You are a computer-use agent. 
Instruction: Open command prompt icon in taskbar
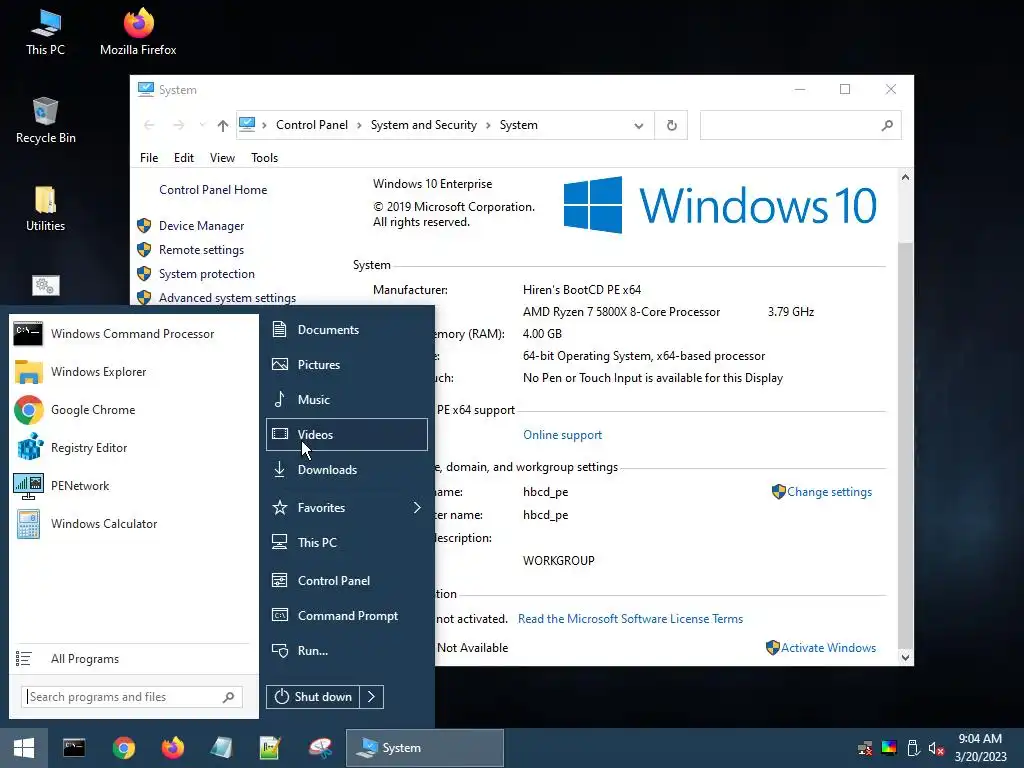[74, 748]
